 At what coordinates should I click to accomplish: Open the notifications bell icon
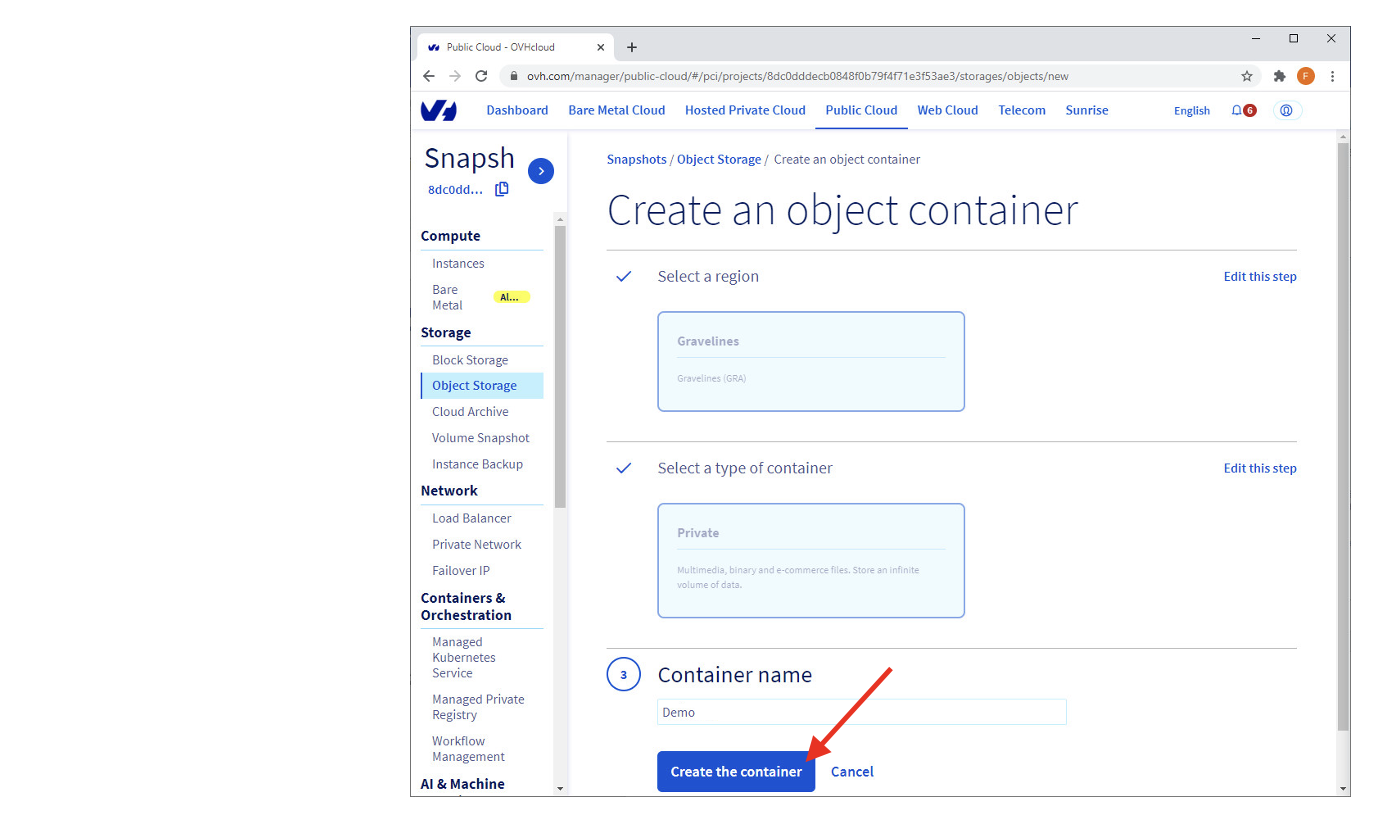(x=1237, y=111)
